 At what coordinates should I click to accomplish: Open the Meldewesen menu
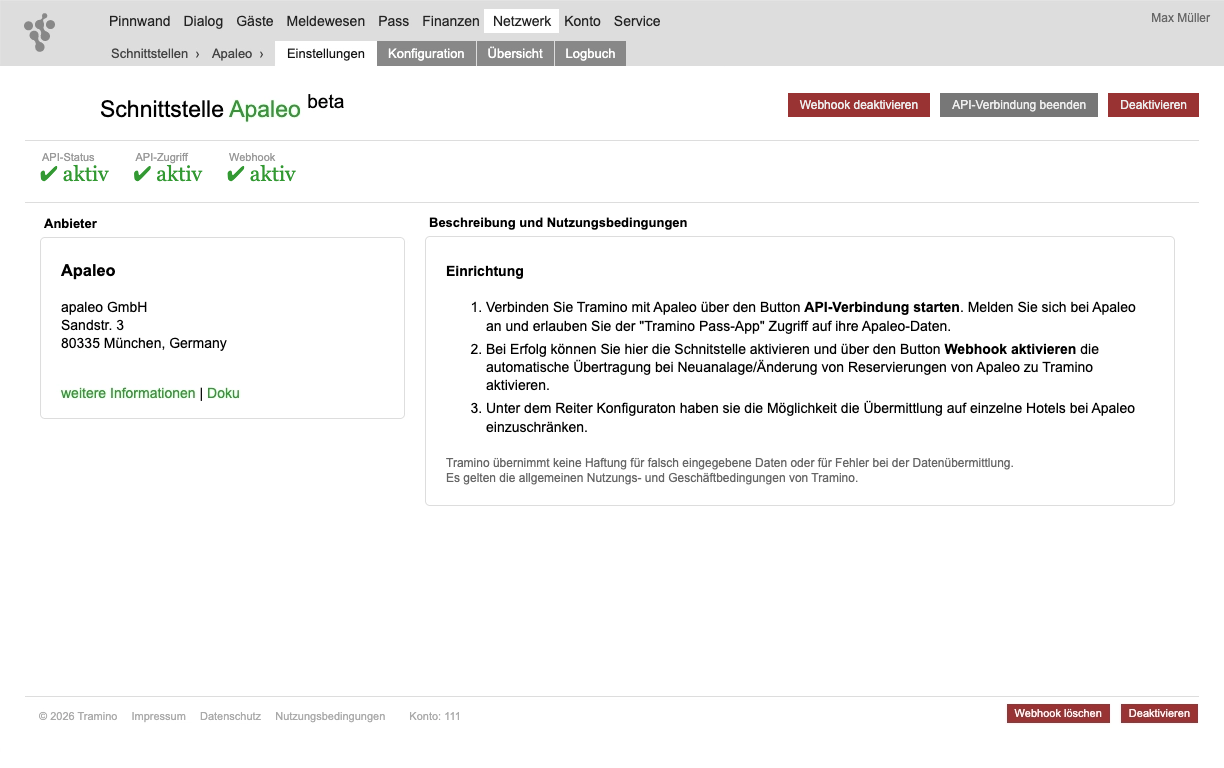coord(326,21)
